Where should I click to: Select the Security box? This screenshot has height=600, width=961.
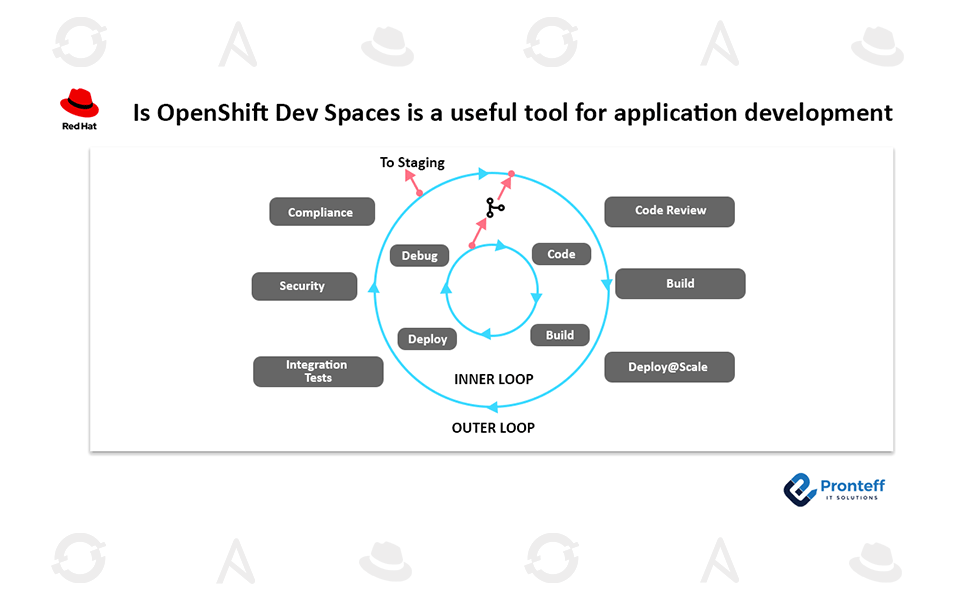click(x=303, y=286)
